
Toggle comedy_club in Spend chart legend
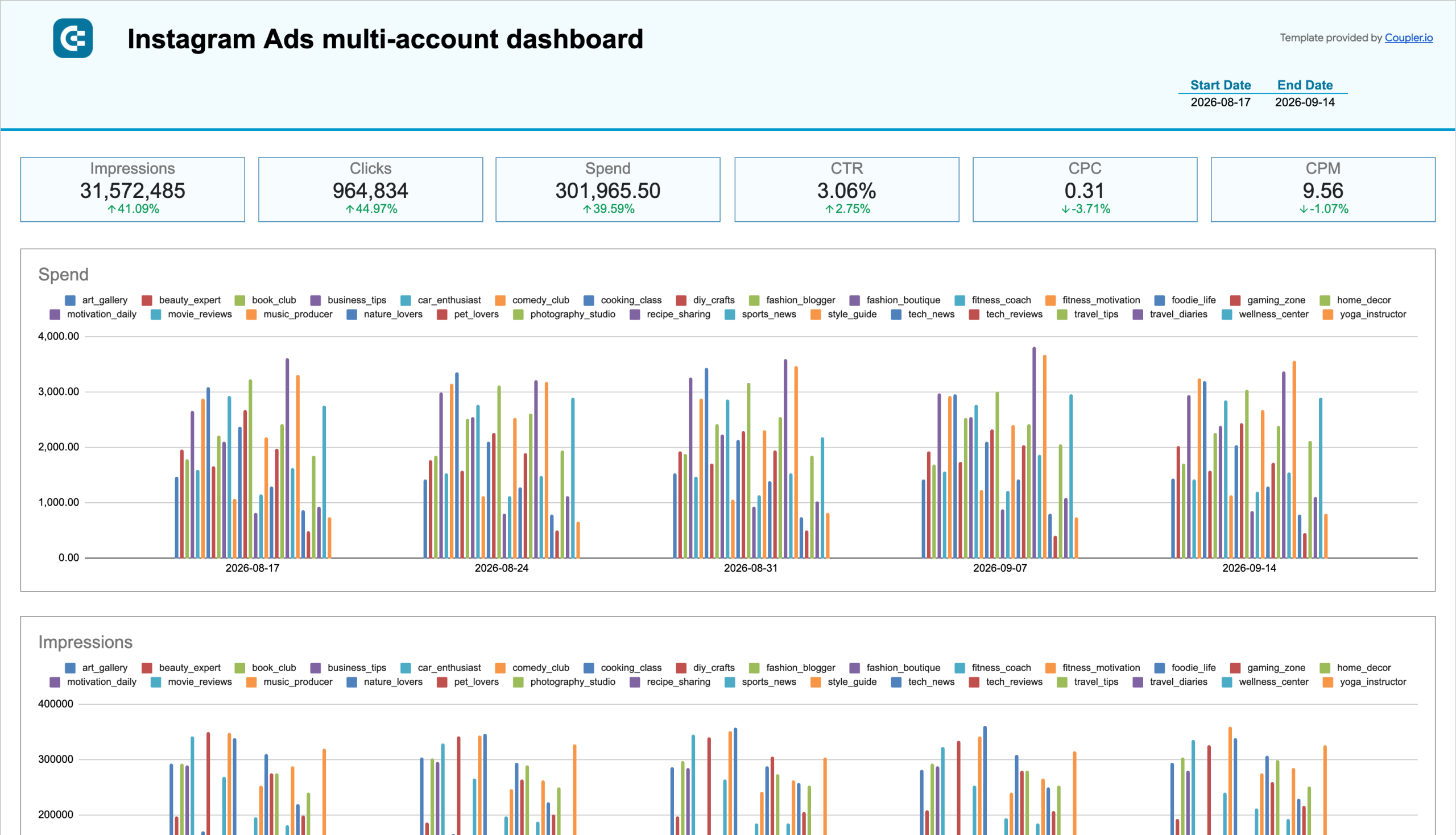coord(532,300)
